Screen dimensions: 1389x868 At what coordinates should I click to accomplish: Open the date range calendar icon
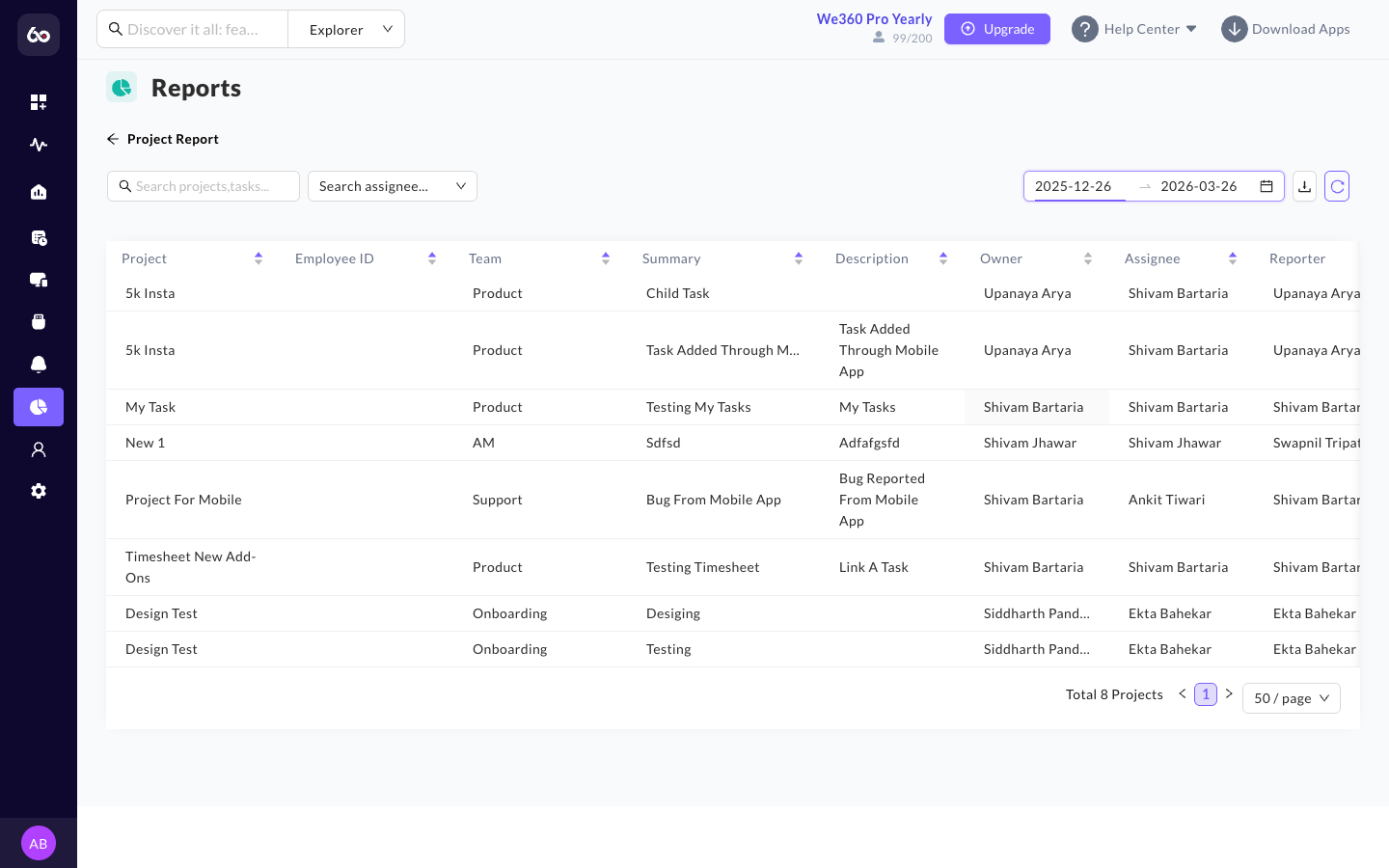[x=1266, y=186]
